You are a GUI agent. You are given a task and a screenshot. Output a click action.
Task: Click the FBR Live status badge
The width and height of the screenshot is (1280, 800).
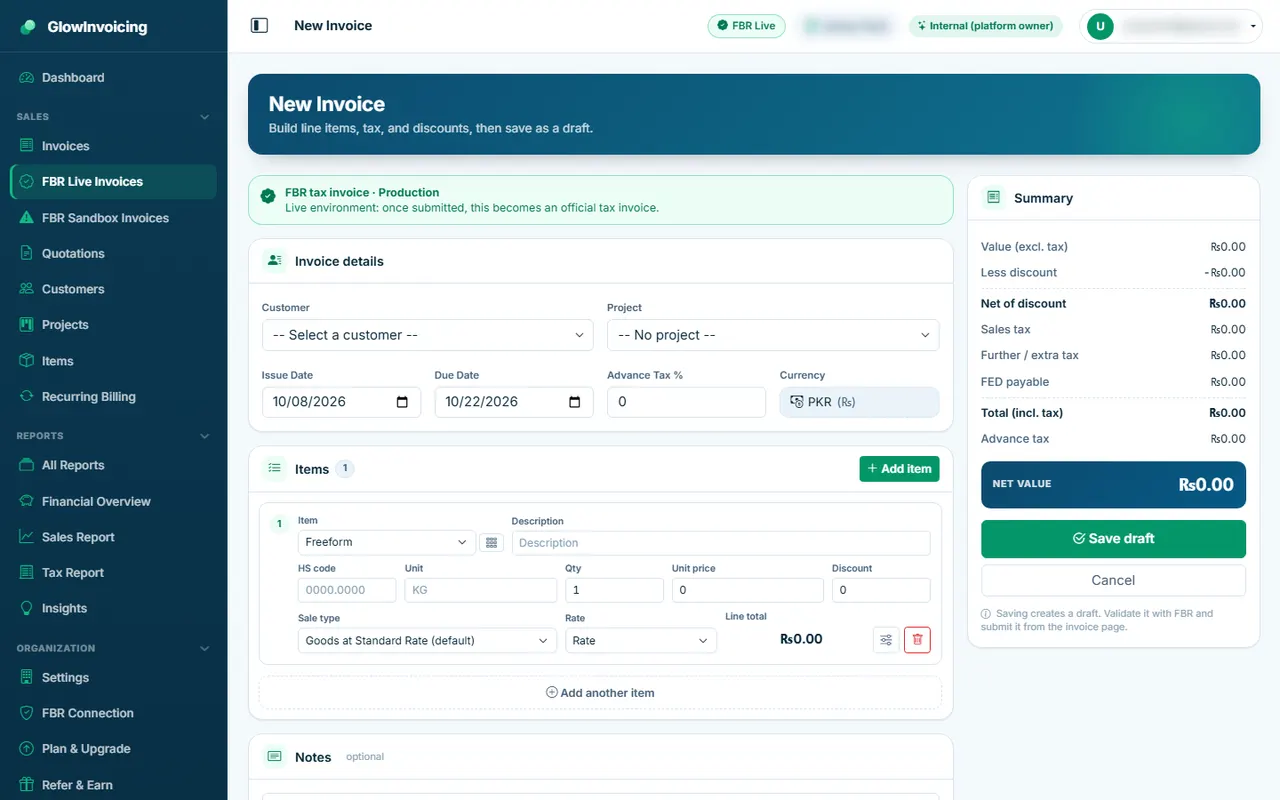pos(746,26)
